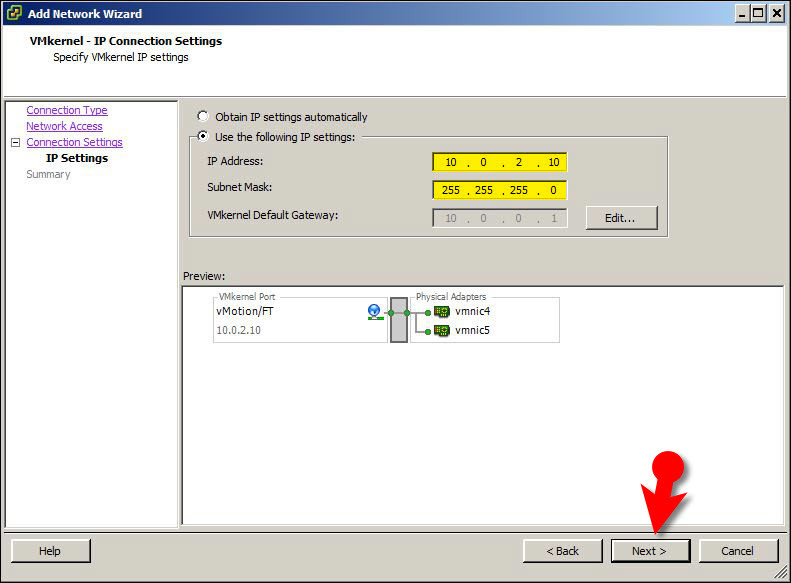Collapse the Connection Settings tree node
791x583 pixels.
coord(16,143)
